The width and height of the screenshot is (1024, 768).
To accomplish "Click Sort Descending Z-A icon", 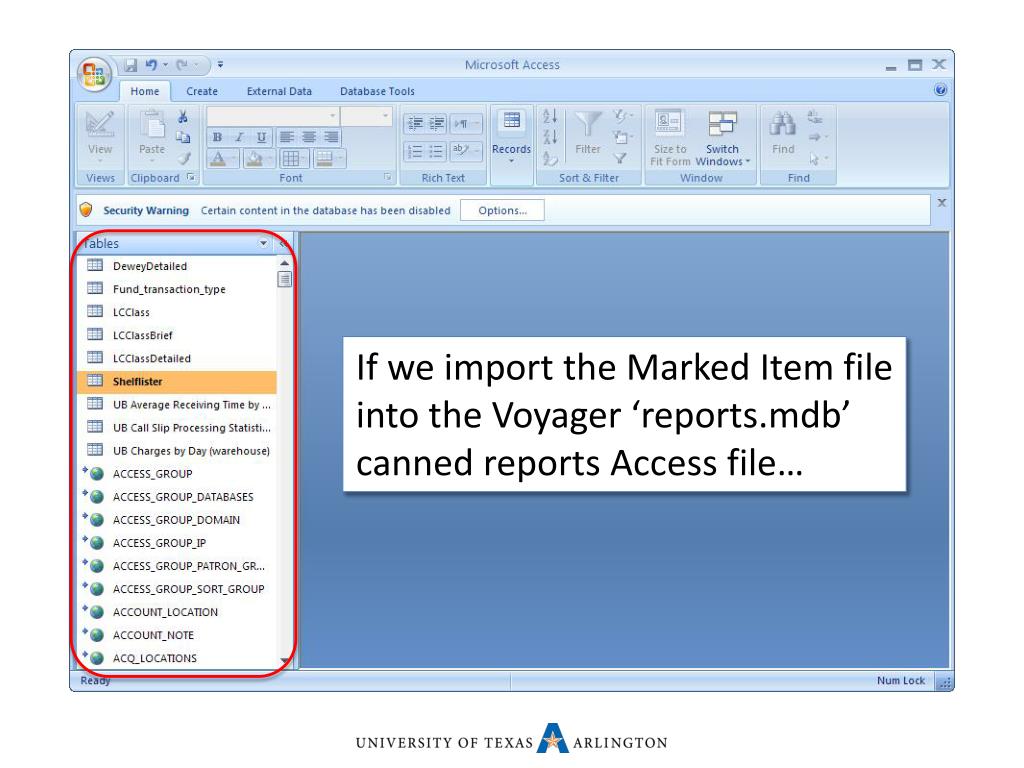I will point(550,137).
